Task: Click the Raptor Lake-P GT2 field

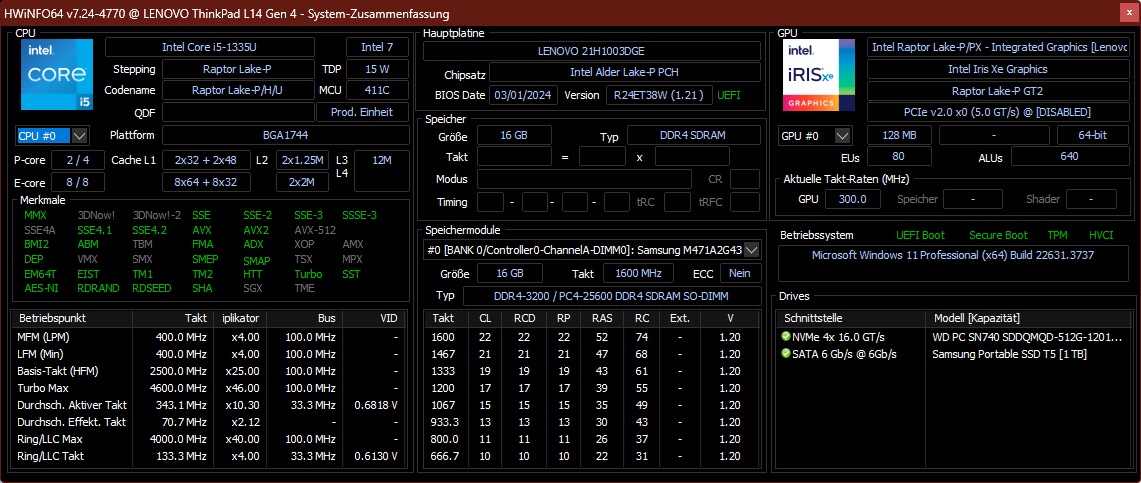Action: pos(998,91)
